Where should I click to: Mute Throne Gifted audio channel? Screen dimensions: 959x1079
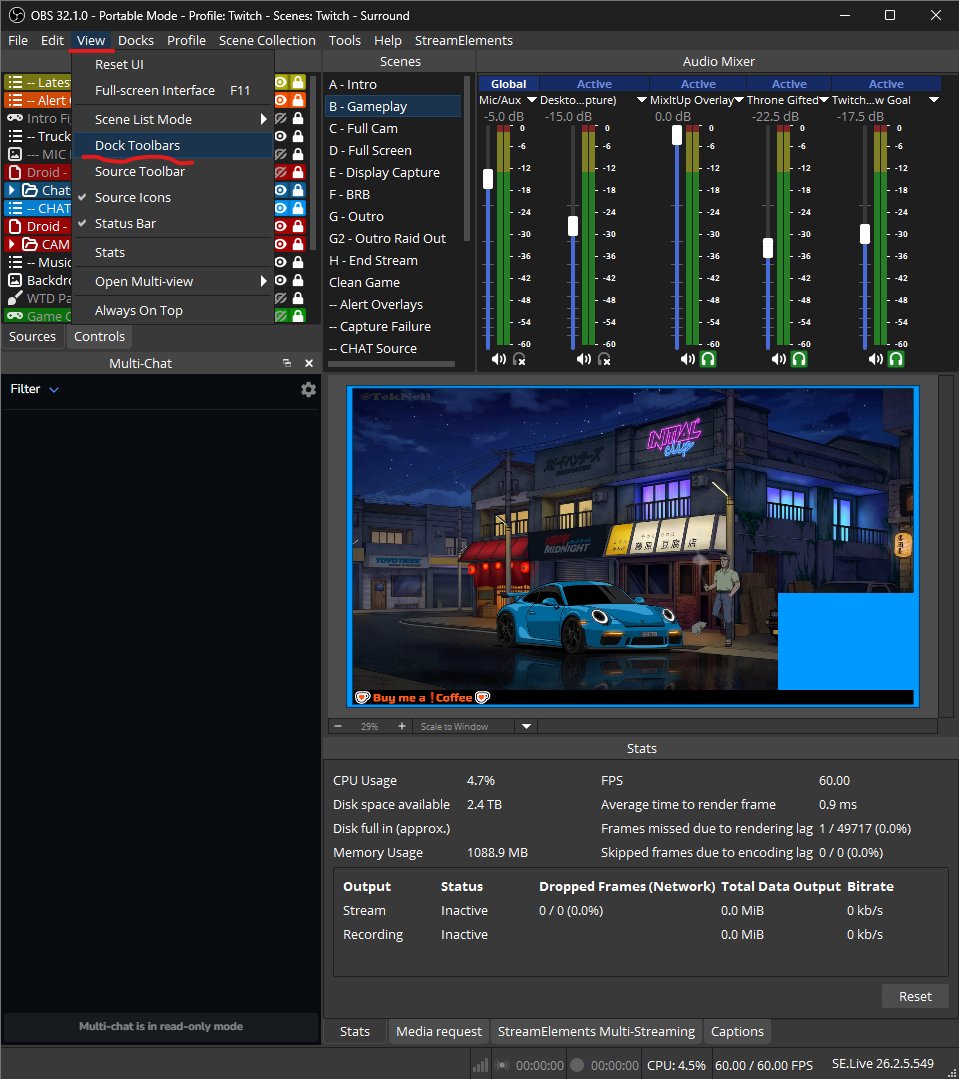click(x=778, y=359)
